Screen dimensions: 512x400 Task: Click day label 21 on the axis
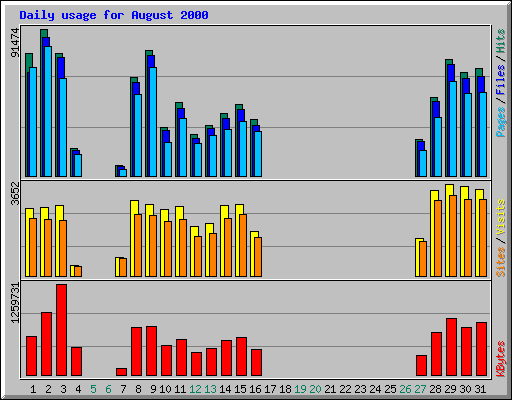(330, 389)
